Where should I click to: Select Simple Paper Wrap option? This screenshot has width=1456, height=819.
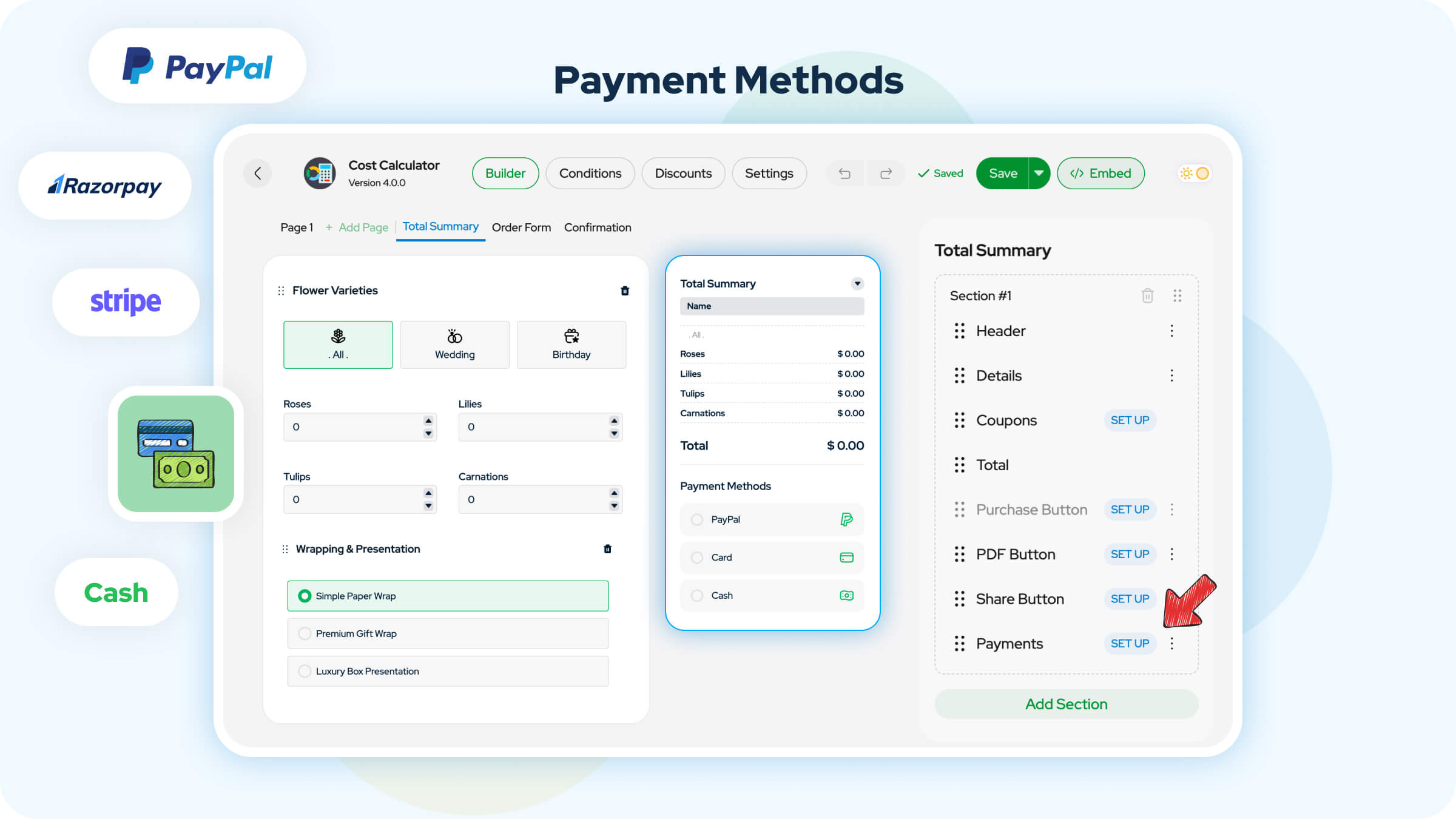448,596
